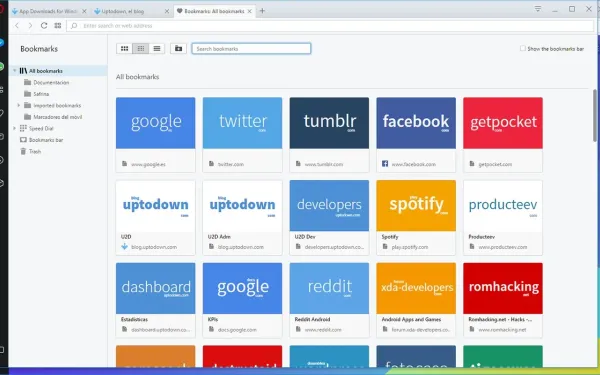Select Bookmarks bar in sidebar
The image size is (600, 375).
tap(46, 140)
